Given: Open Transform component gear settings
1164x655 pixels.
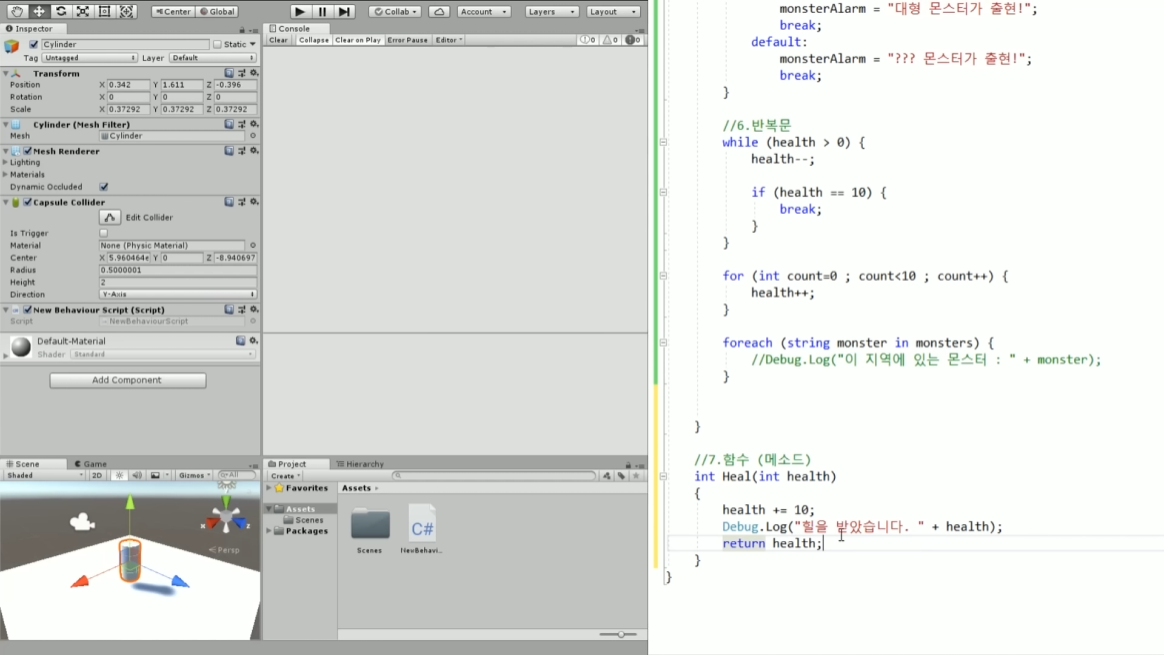Looking at the screenshot, I should (254, 73).
